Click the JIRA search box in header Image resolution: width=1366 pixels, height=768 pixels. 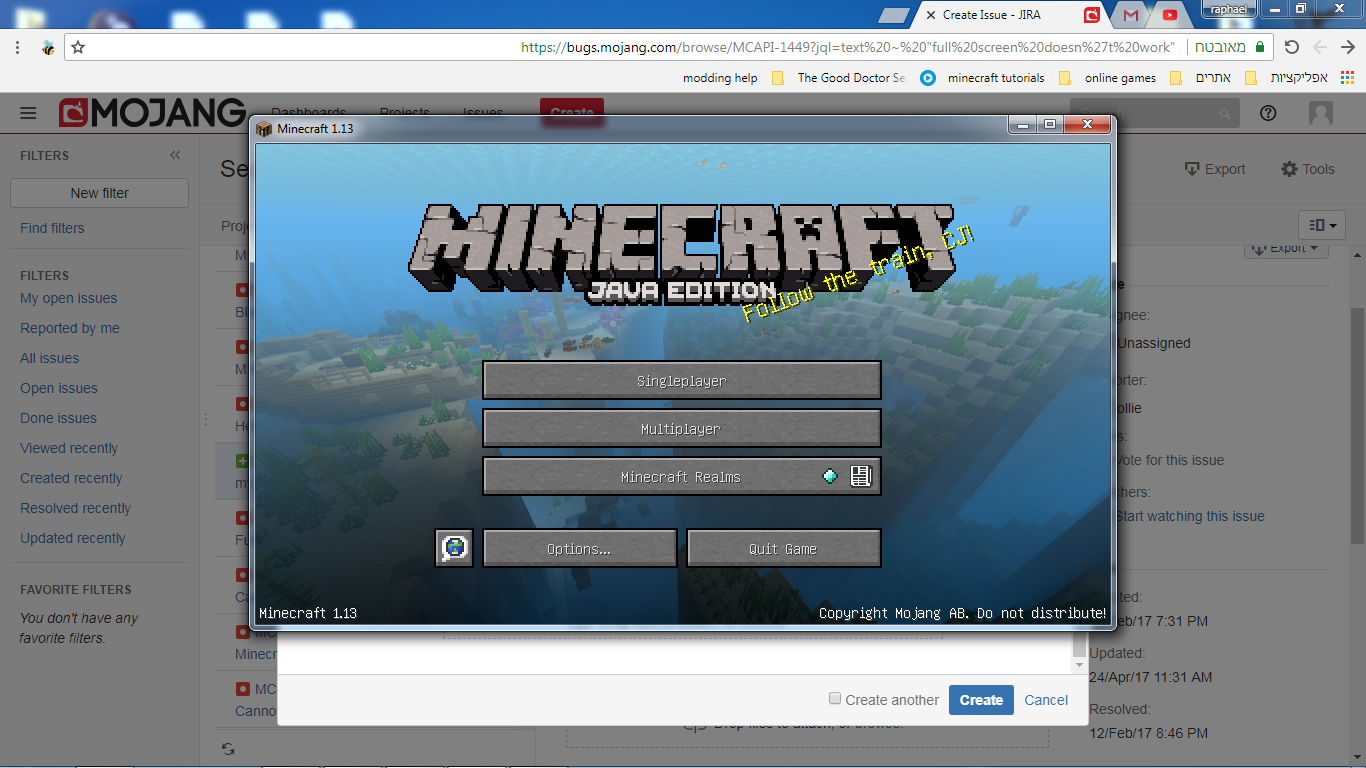(1154, 113)
